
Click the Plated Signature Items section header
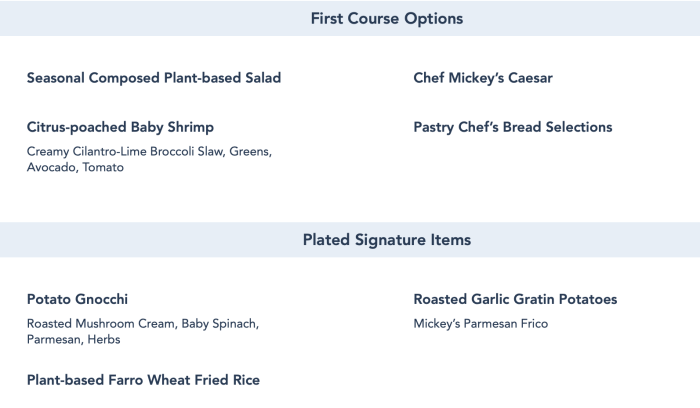pos(386,240)
